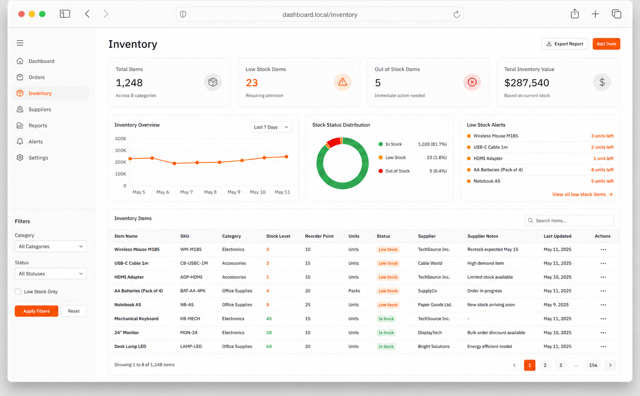Click the Alerts bell icon
Viewport: 640px width, 396px height.
click(x=20, y=141)
